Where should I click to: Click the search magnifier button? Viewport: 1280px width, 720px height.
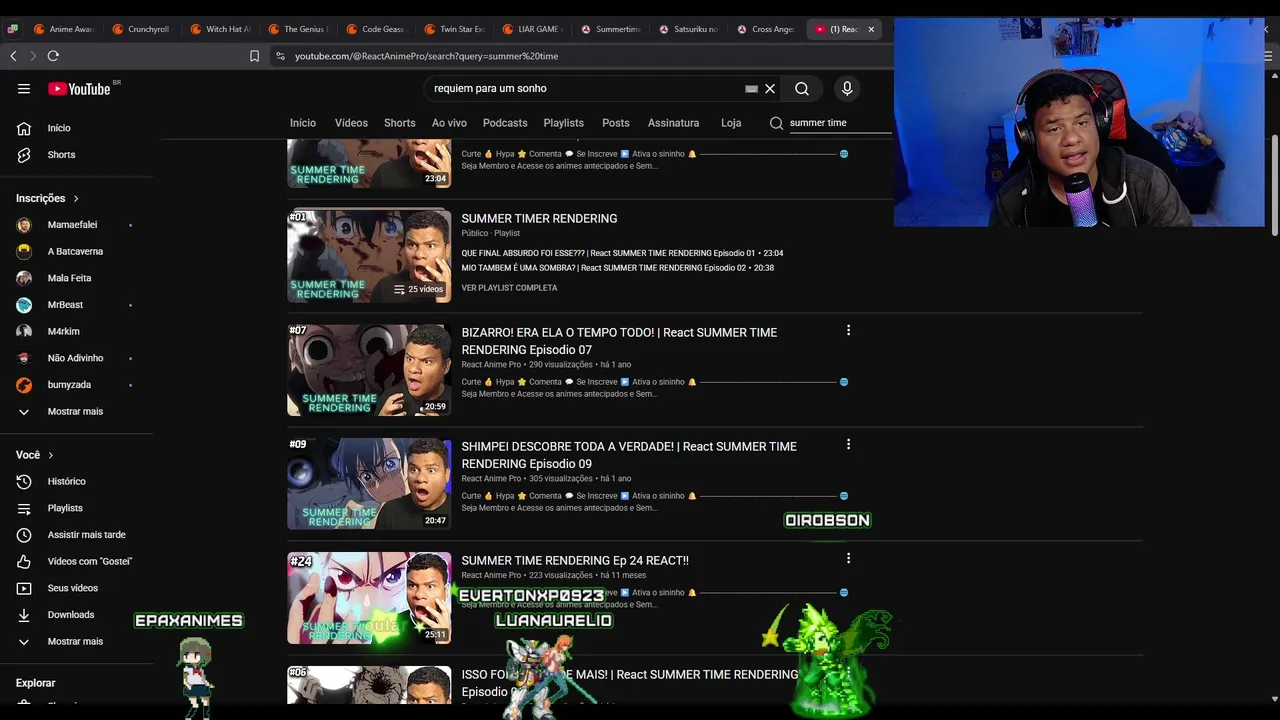[802, 89]
